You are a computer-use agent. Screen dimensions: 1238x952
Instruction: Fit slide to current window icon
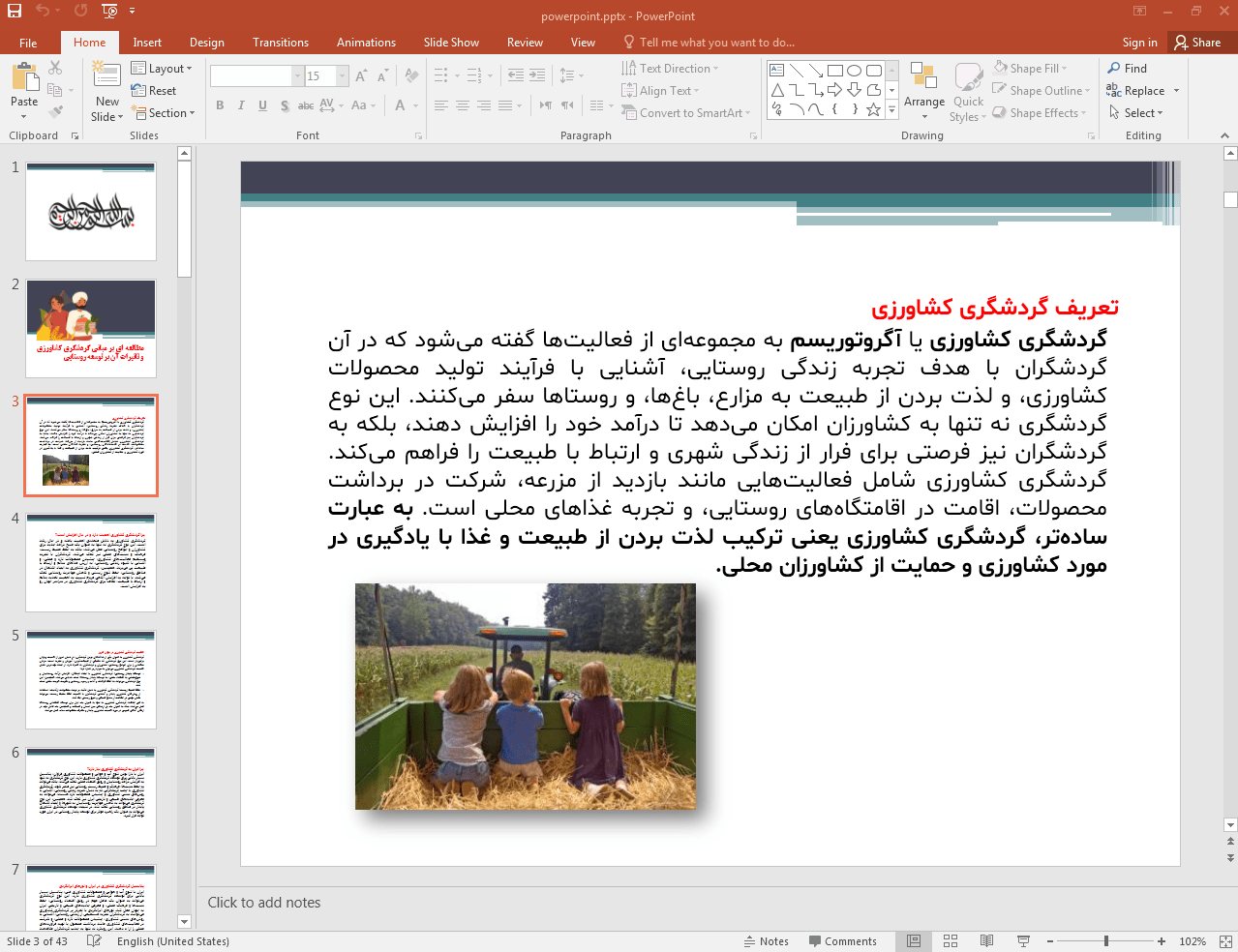coord(1225,941)
